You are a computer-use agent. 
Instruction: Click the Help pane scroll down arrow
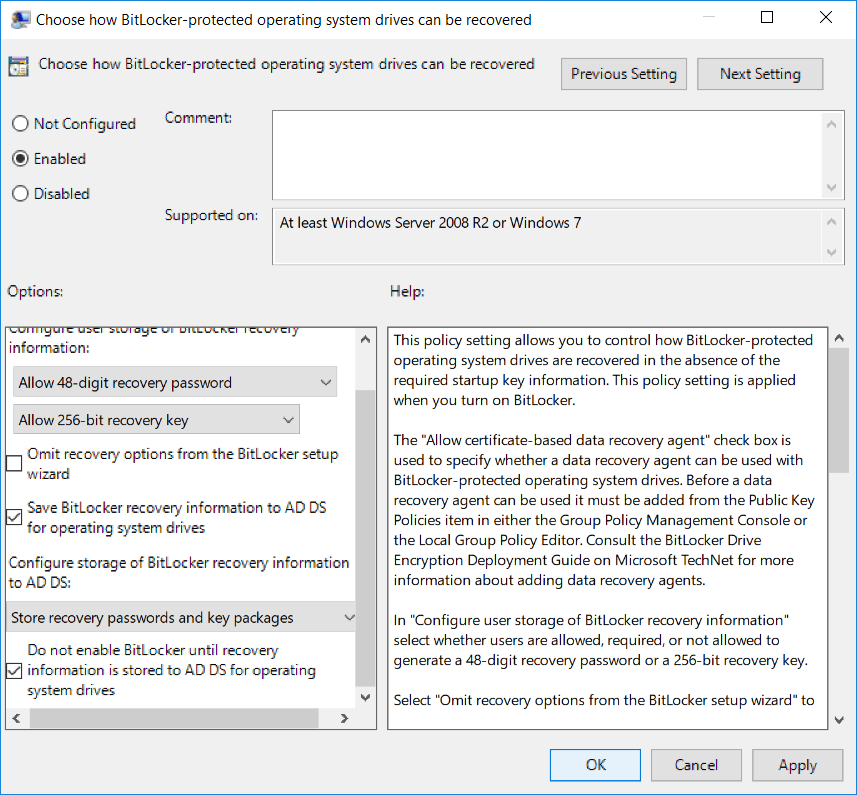pos(840,720)
